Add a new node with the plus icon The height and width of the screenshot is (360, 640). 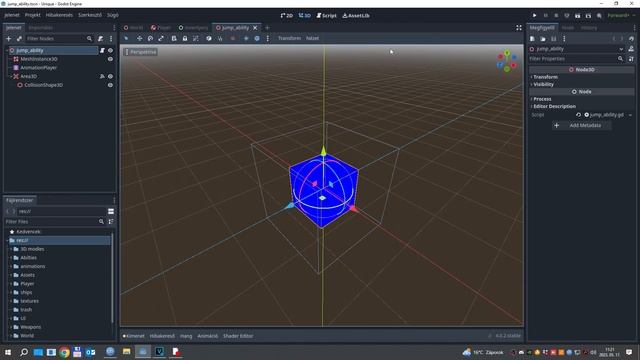pos(9,38)
